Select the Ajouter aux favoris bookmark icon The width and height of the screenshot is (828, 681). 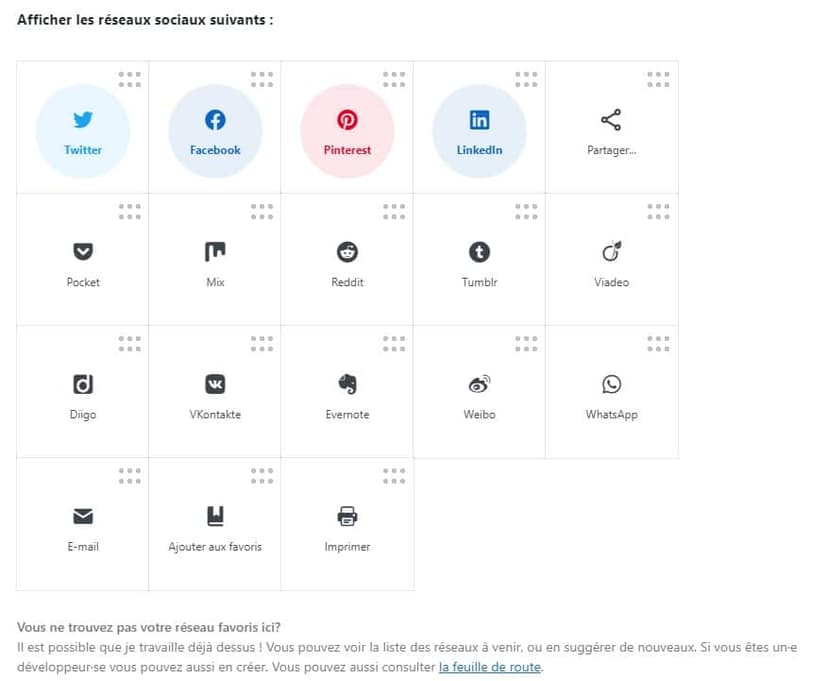tap(215, 516)
